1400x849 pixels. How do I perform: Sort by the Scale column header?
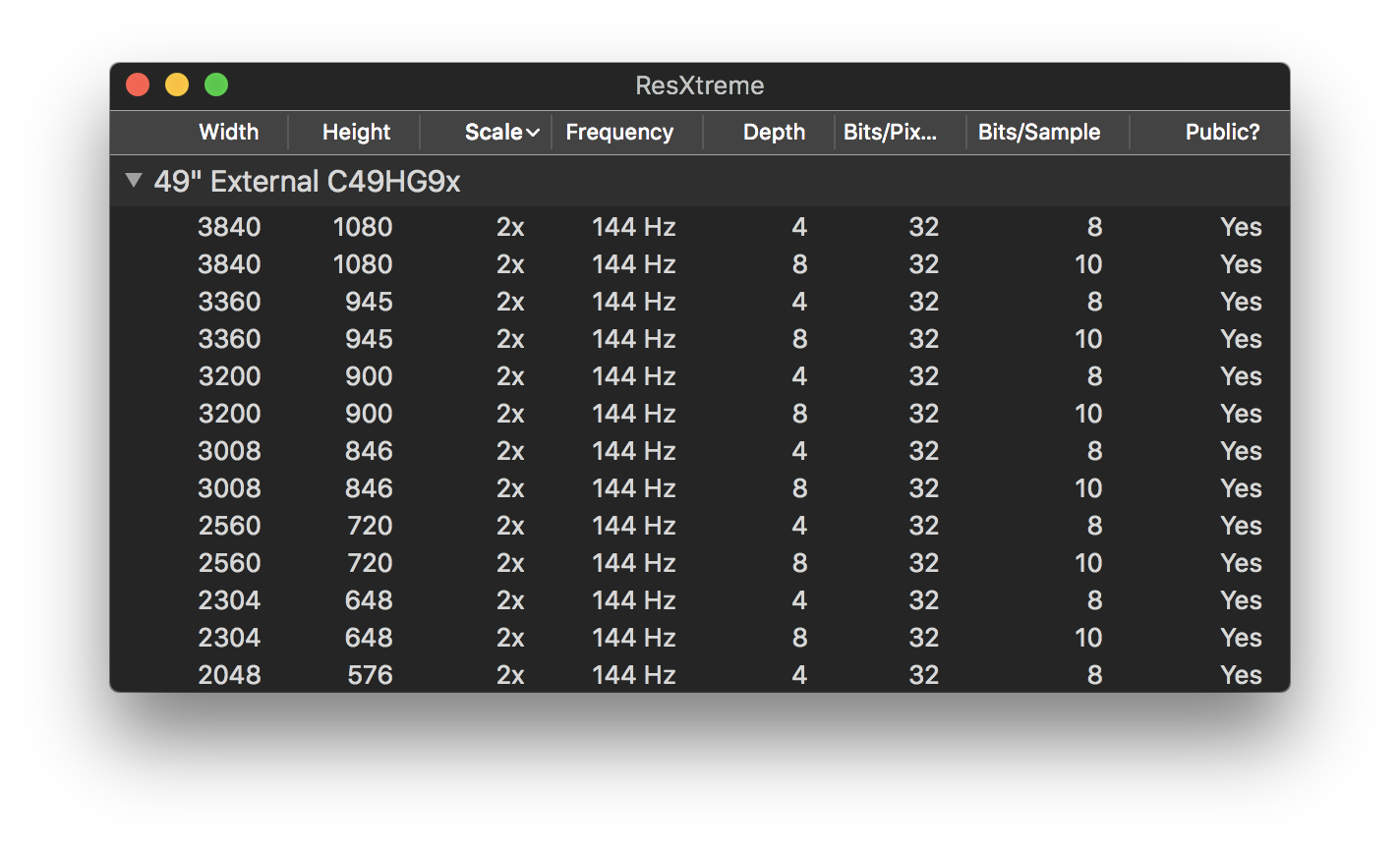coord(502,132)
